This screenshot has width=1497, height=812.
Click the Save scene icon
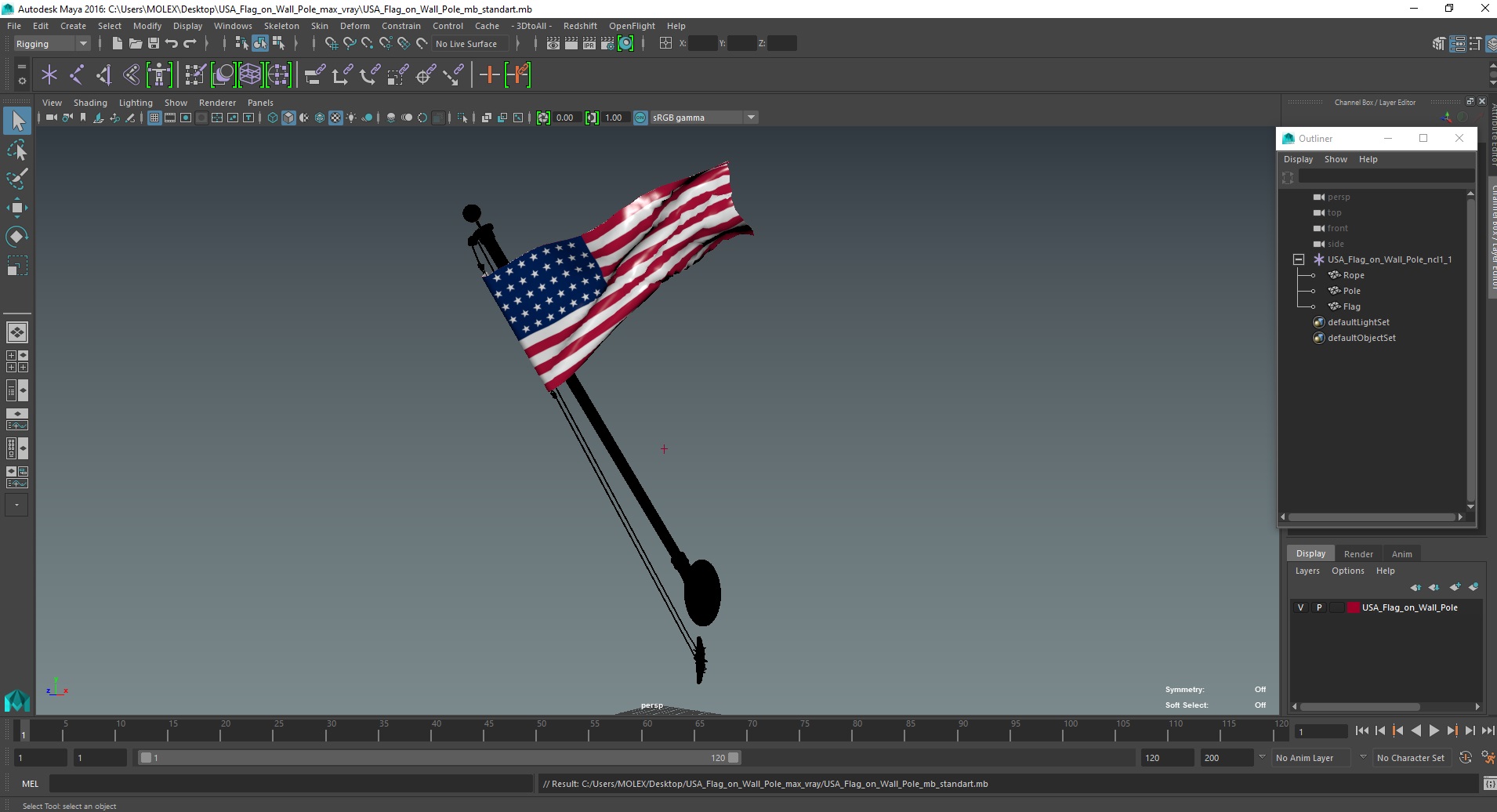coord(154,44)
